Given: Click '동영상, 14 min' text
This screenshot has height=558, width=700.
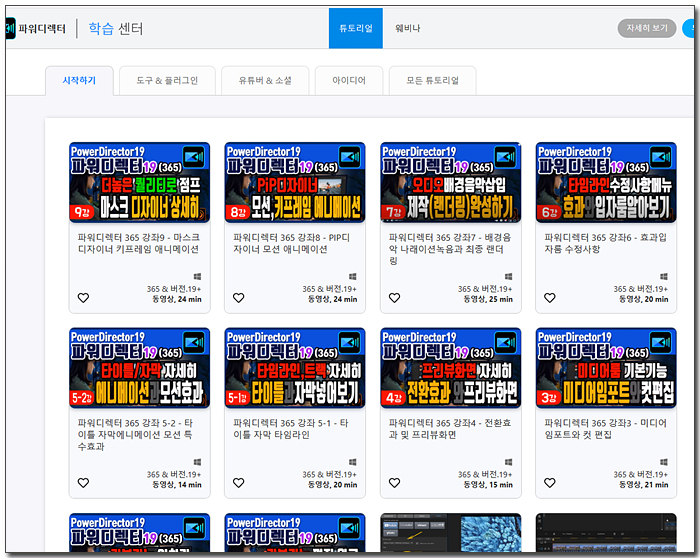Looking at the screenshot, I should click(177, 485).
